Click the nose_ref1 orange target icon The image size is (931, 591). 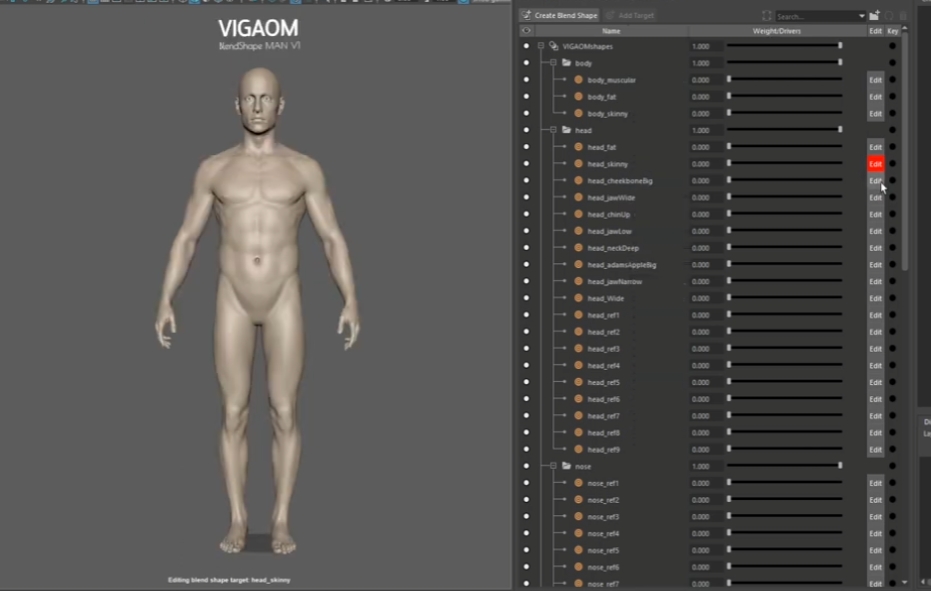click(578, 483)
